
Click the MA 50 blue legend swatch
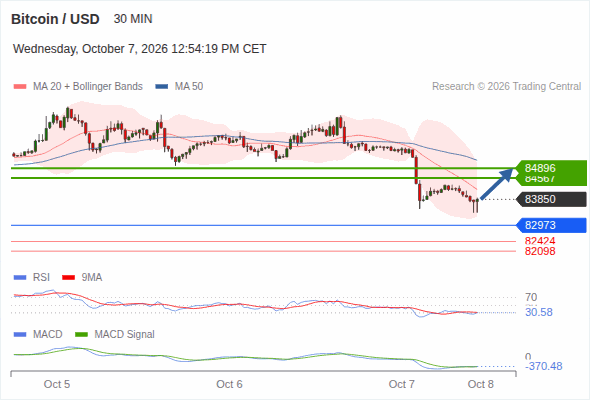(x=162, y=87)
